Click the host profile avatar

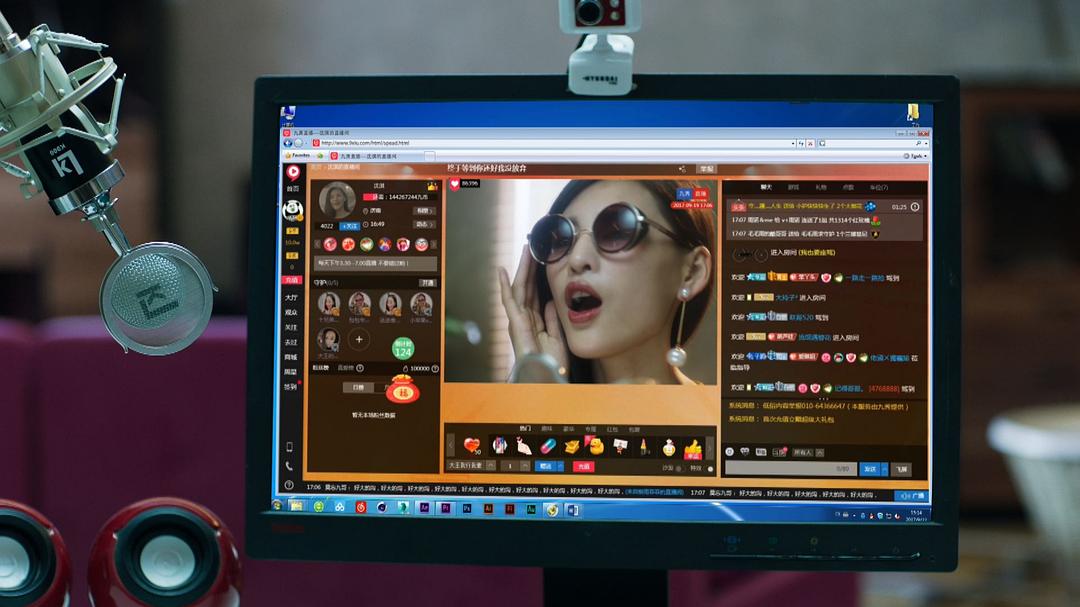pos(338,200)
